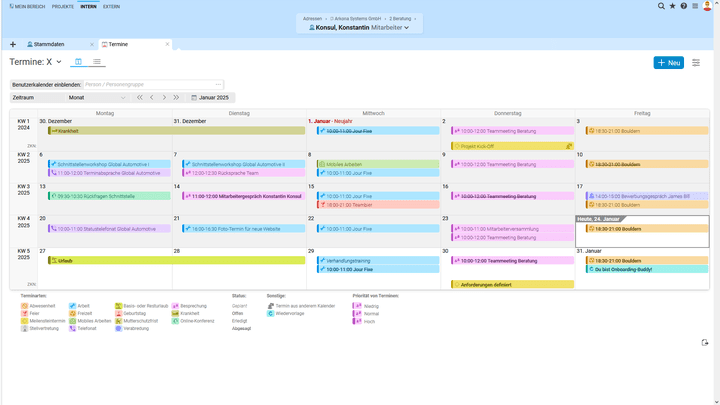Expand the Monat period dropdown

point(97,98)
